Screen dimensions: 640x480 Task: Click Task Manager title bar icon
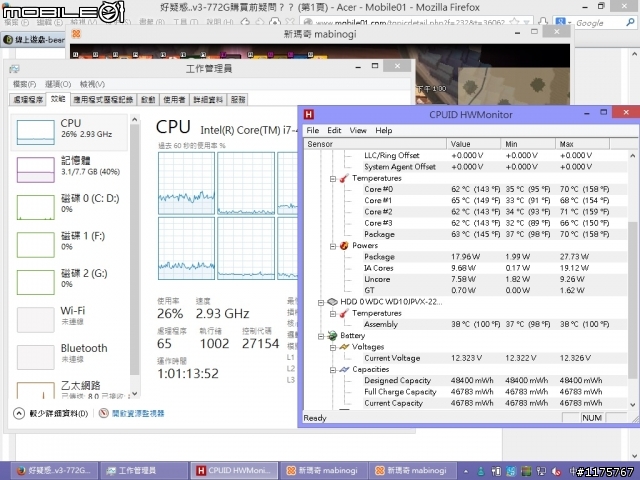click(15, 69)
